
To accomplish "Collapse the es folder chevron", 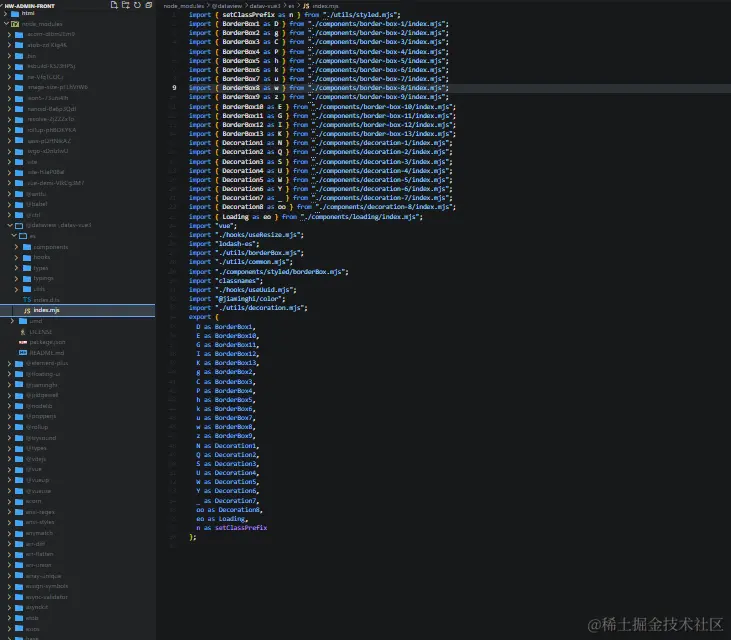I will (x=14, y=236).
